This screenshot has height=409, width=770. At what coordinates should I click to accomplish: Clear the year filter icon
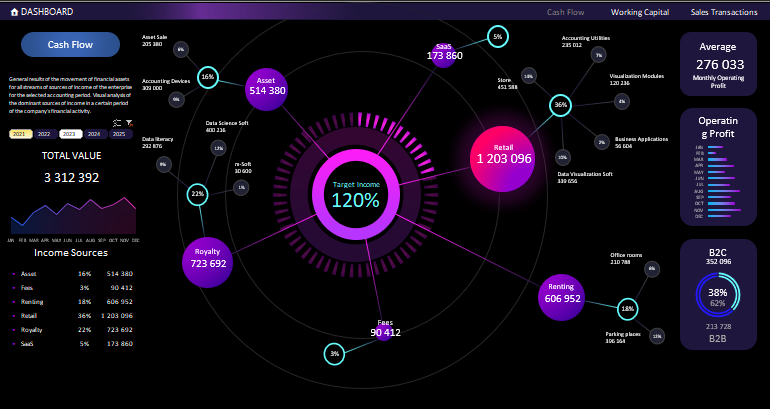click(x=129, y=122)
